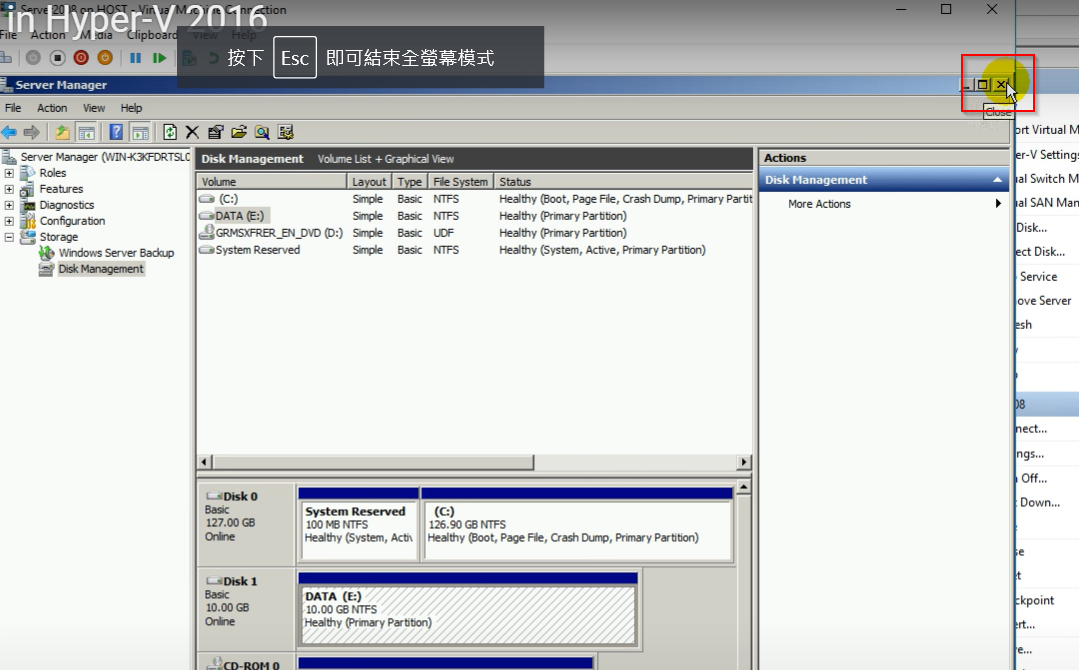Click the orange Save state icon in VM toolbar
Screen dimensions: 1079x670
coord(105,58)
